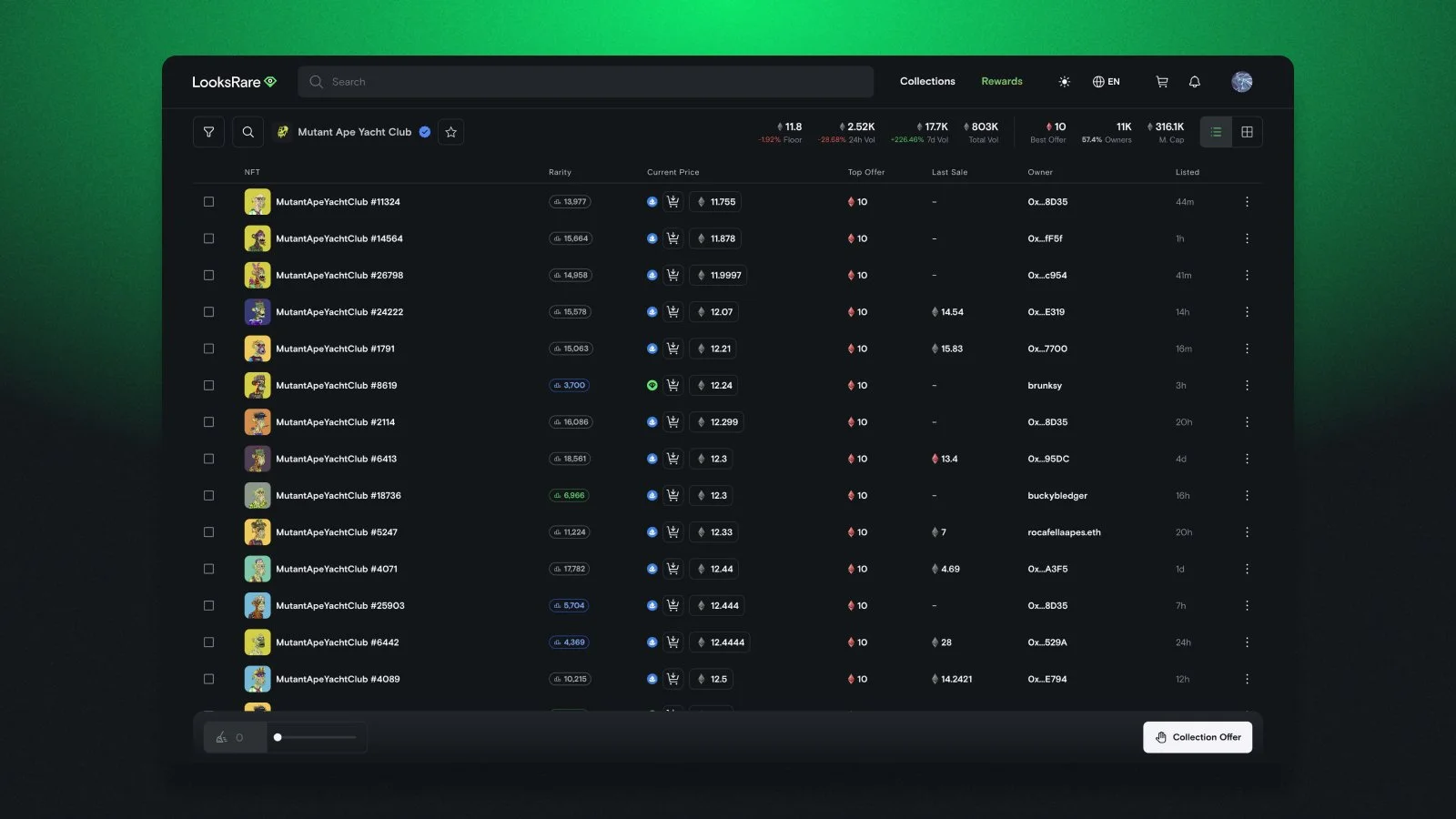This screenshot has width=1456, height=819.
Task: Open more options for MutantApeYachtClub #11324
Action: tap(1247, 202)
